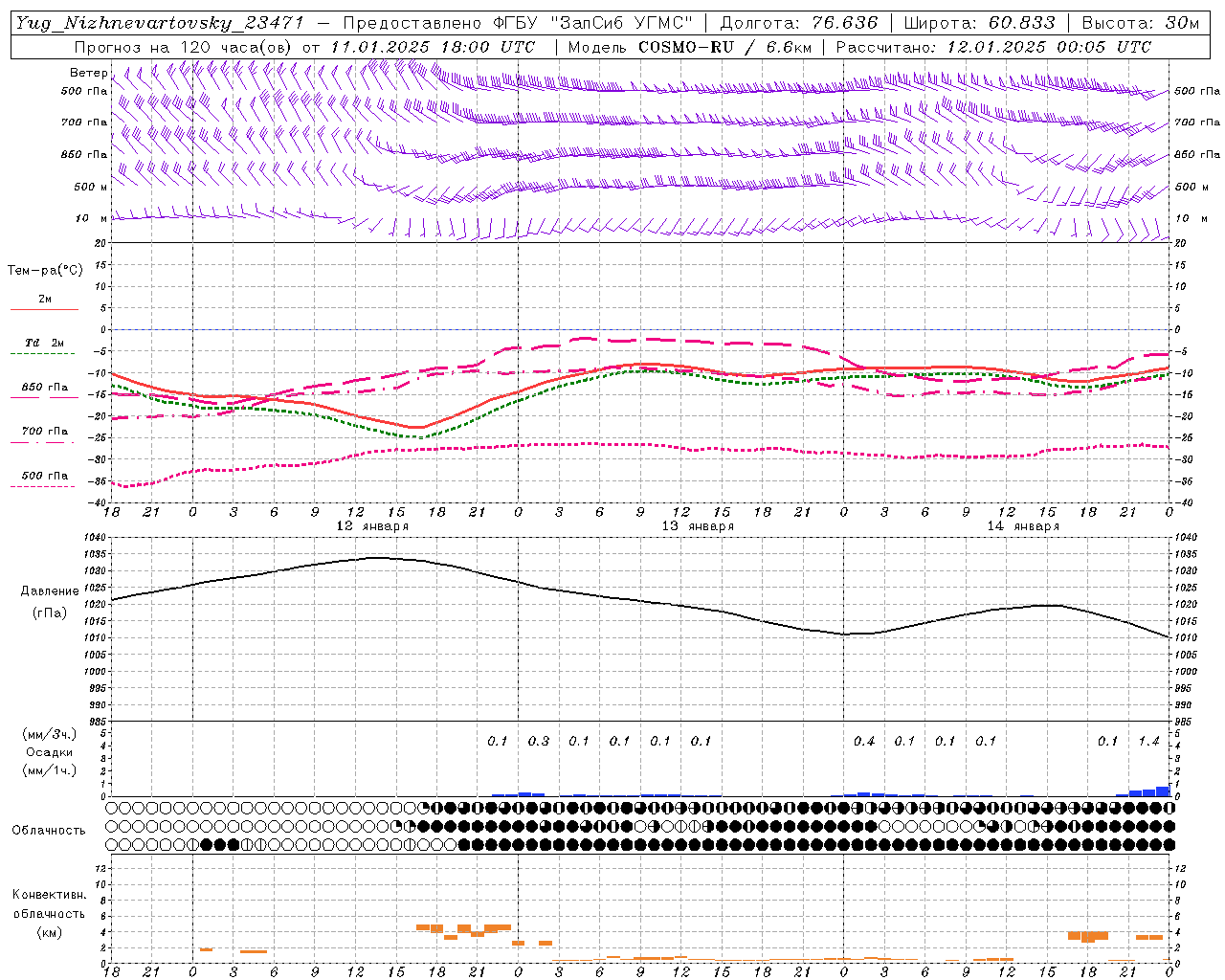Click the 700 гПа temperature legend entry
The width and height of the screenshot is (1225, 980).
(45, 432)
